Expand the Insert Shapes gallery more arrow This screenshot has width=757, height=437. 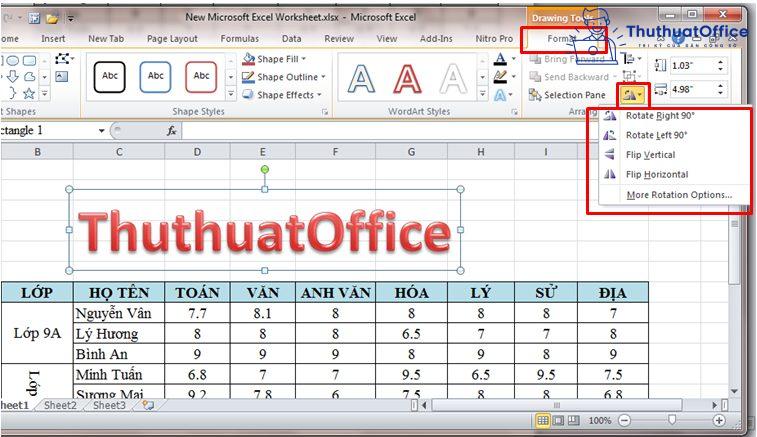tap(44, 94)
